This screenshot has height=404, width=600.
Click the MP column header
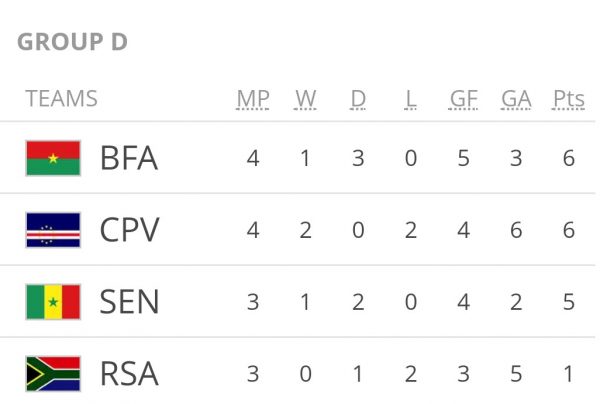pyautogui.click(x=253, y=99)
